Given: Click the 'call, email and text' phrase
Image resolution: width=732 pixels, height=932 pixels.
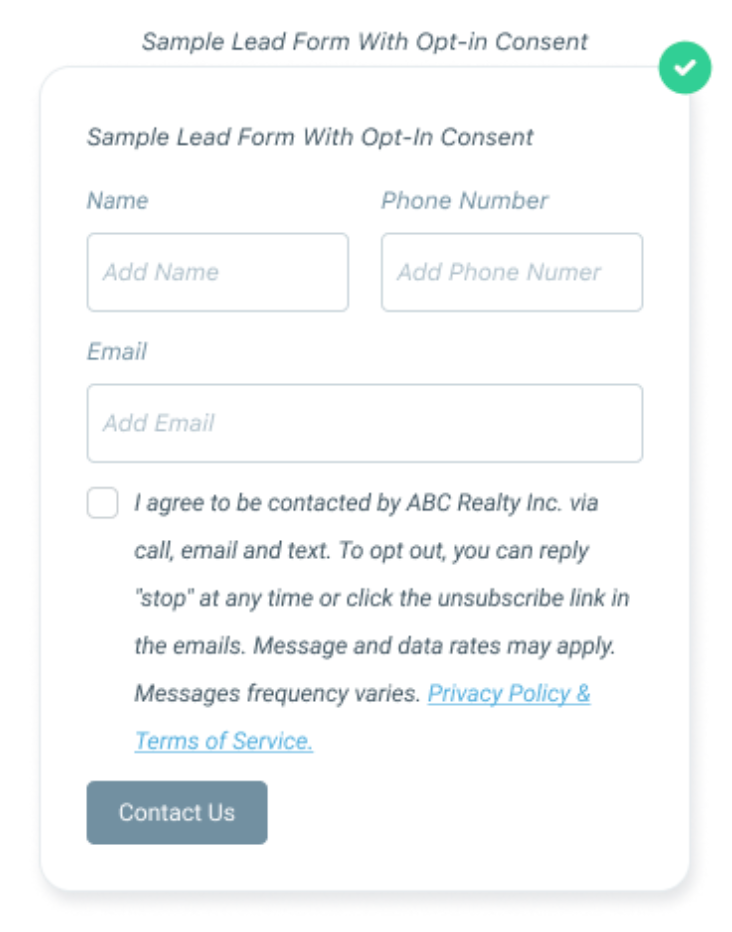Looking at the screenshot, I should 232,551.
